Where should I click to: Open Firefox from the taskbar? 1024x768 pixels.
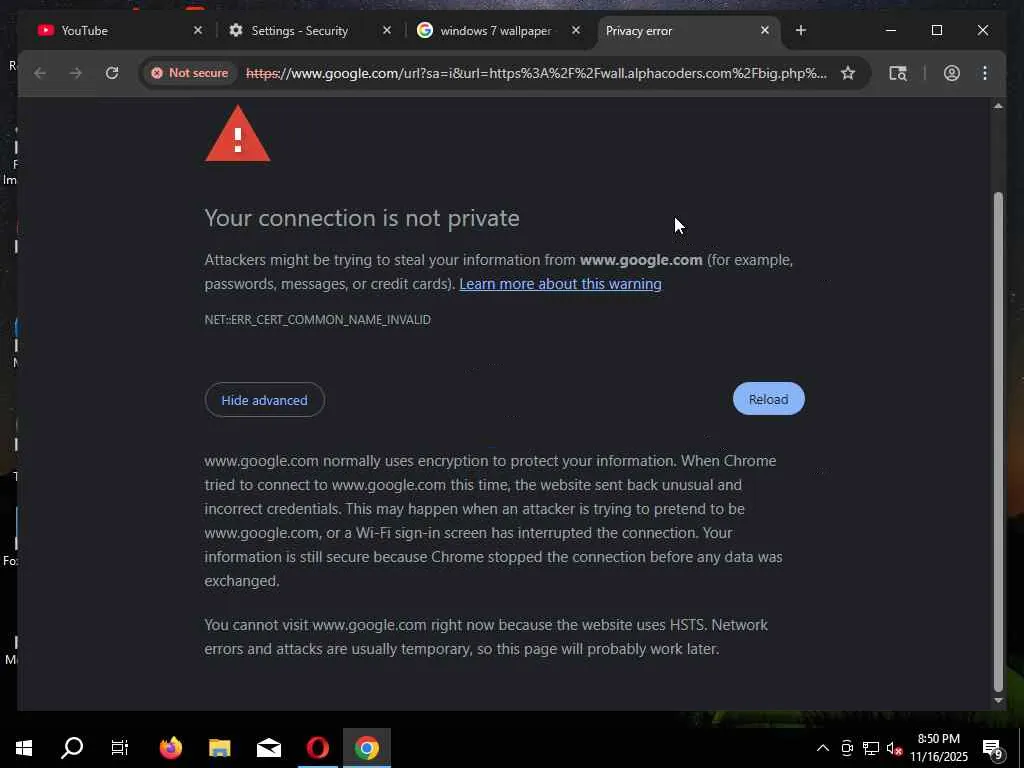pos(171,747)
